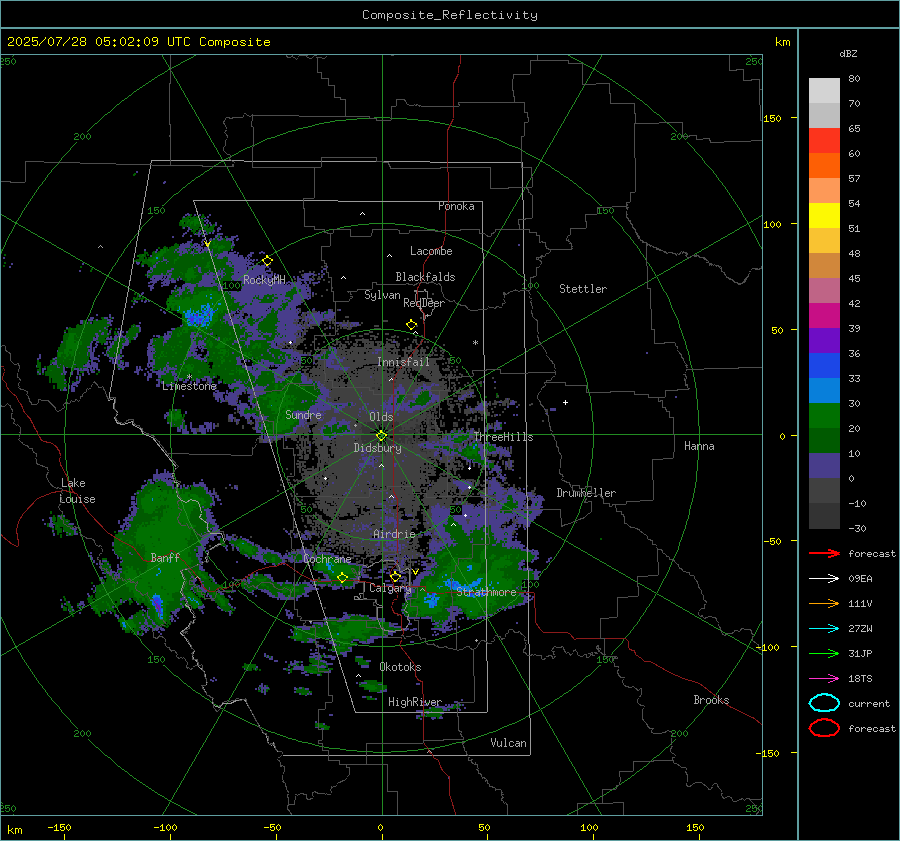Click the dBZ legend heading
The width and height of the screenshot is (900, 841).
point(848,53)
